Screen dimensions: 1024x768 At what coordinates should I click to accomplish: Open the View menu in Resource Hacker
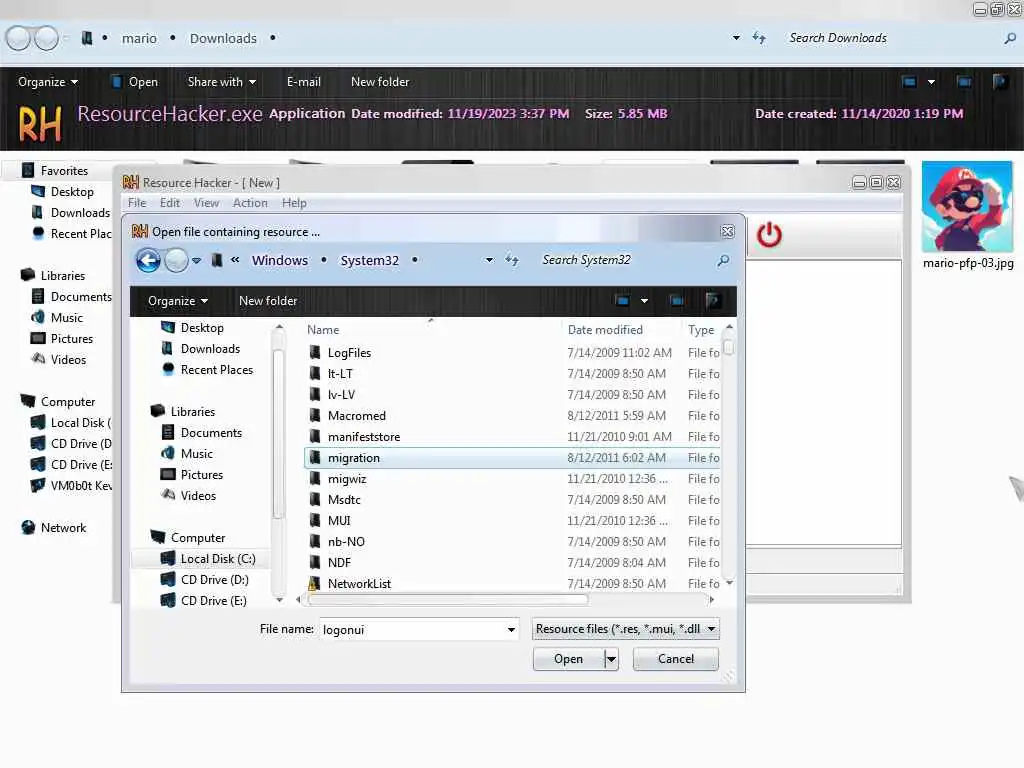pos(206,203)
